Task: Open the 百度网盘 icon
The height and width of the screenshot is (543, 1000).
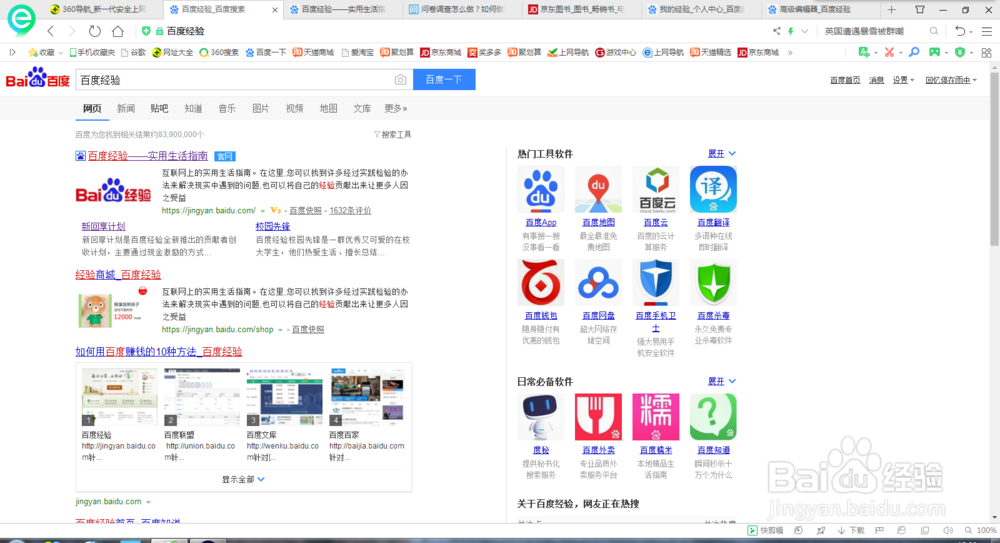Action: (x=598, y=283)
